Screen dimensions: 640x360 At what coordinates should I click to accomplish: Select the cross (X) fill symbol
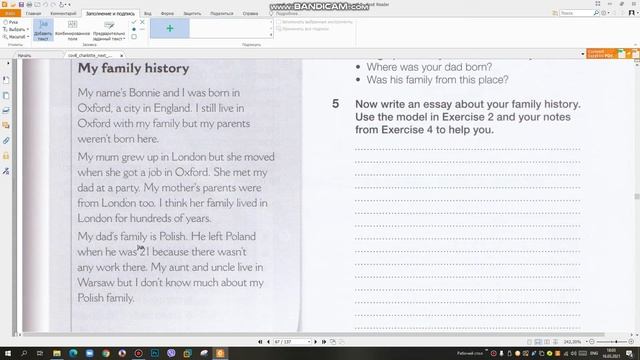pos(142,22)
